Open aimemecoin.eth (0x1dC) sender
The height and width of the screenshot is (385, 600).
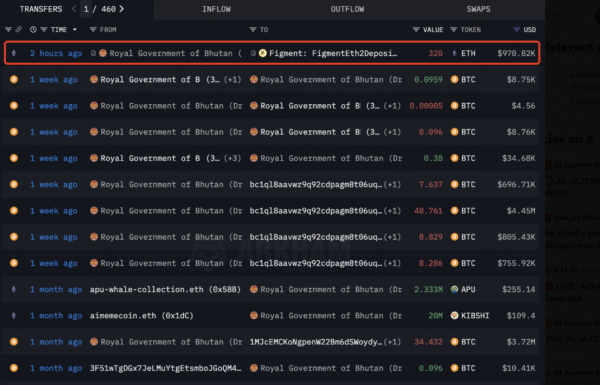[x=142, y=316]
